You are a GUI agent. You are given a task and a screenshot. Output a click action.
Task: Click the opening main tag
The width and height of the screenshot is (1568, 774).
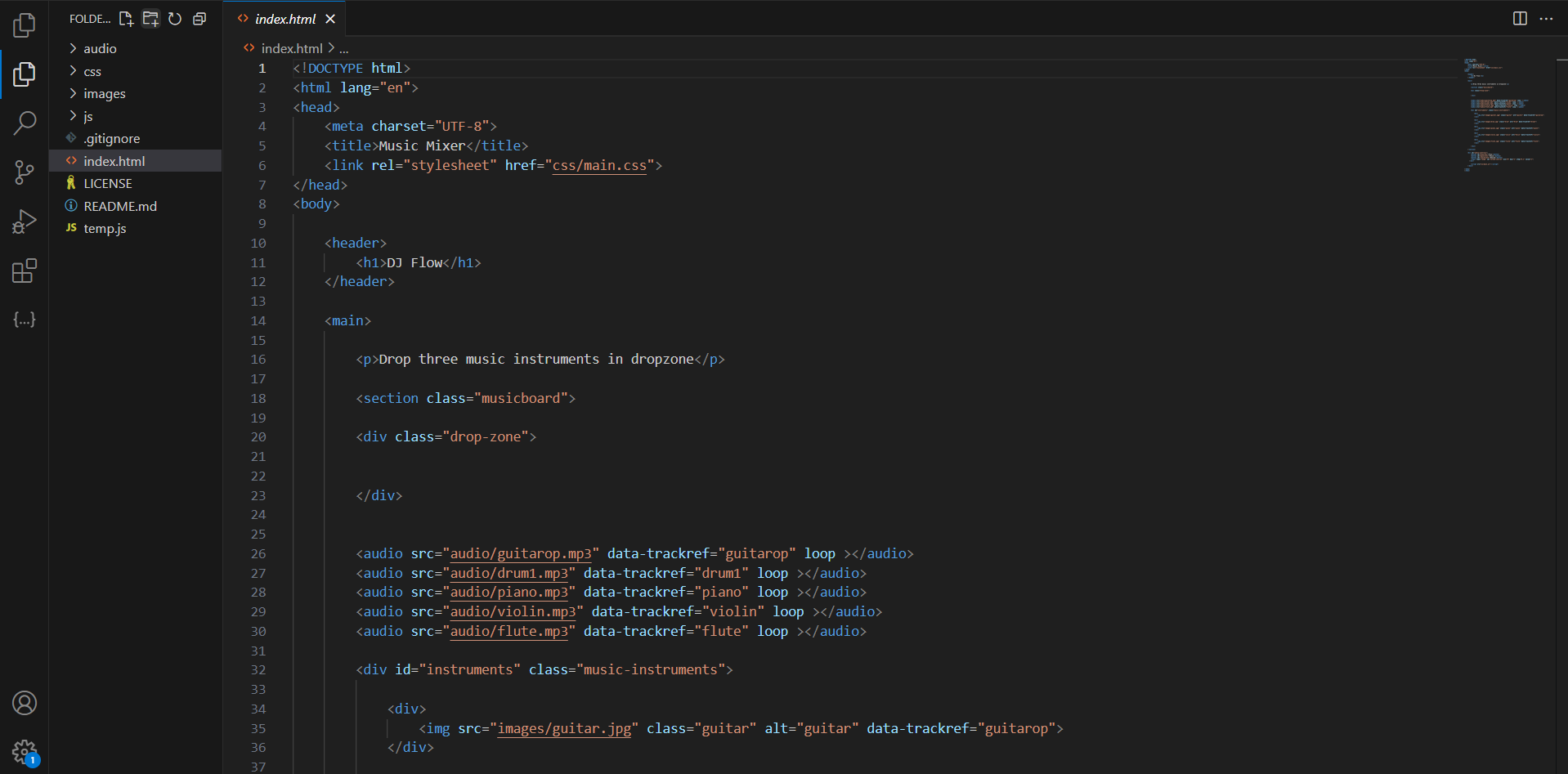click(347, 320)
